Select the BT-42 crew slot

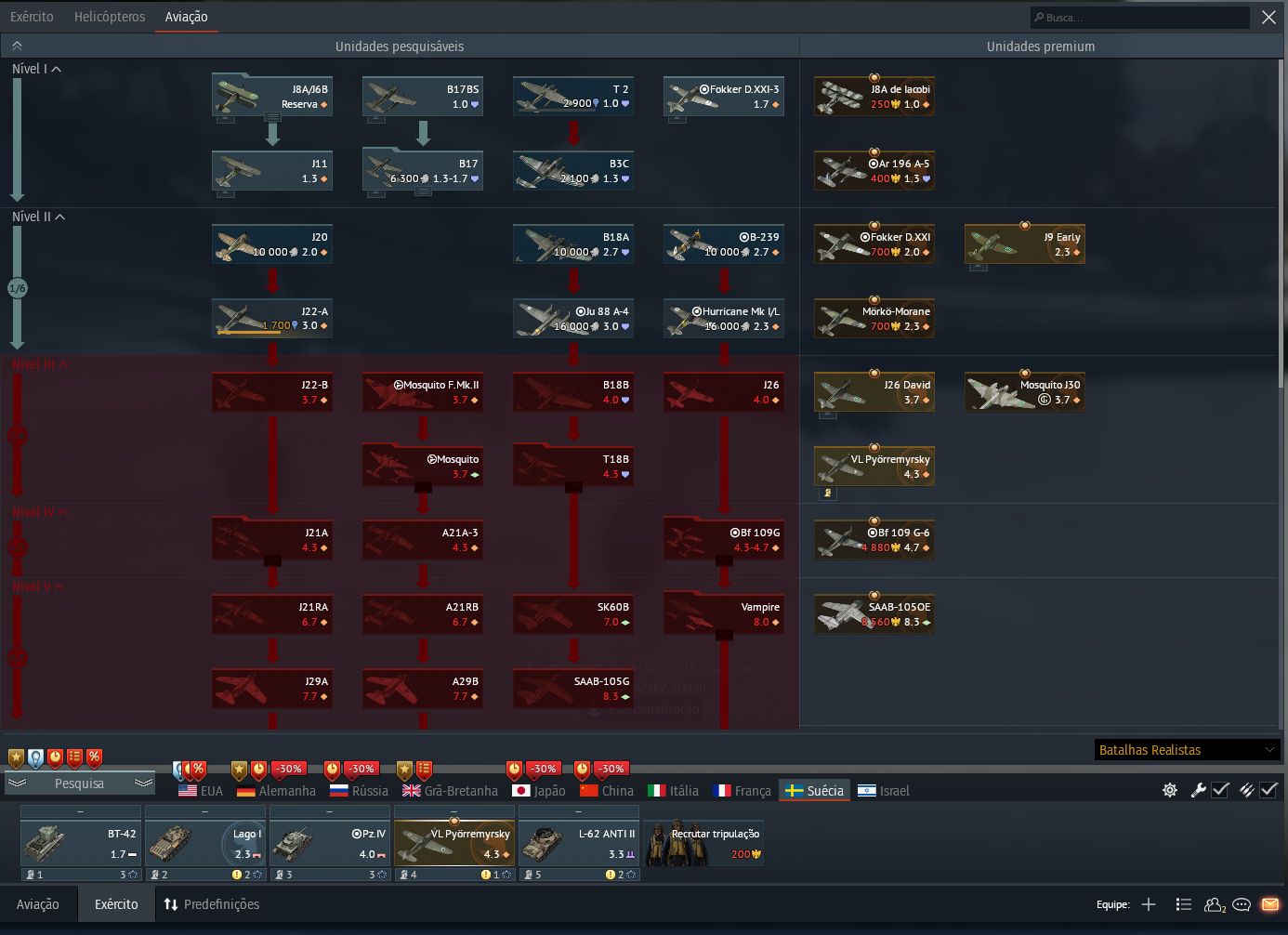(81, 843)
